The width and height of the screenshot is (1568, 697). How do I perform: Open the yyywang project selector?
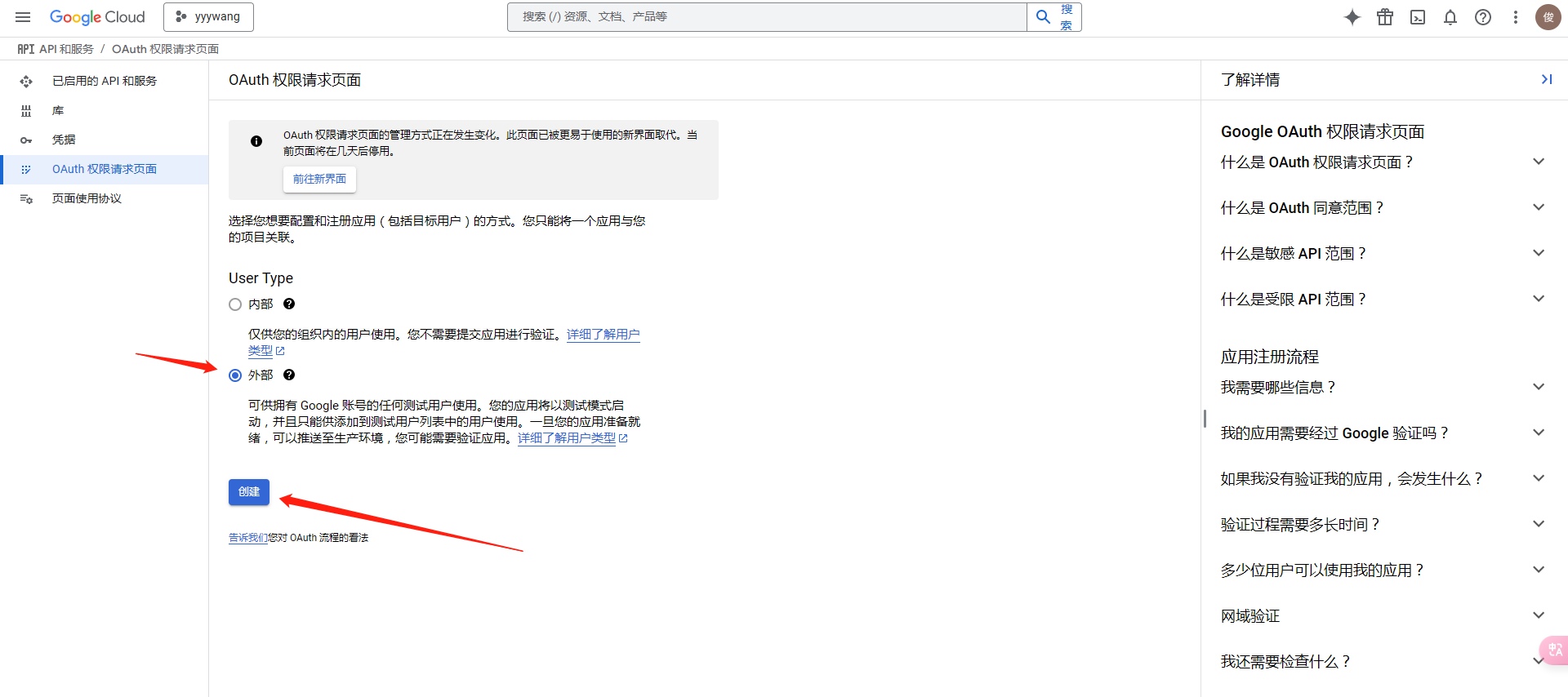click(x=208, y=17)
